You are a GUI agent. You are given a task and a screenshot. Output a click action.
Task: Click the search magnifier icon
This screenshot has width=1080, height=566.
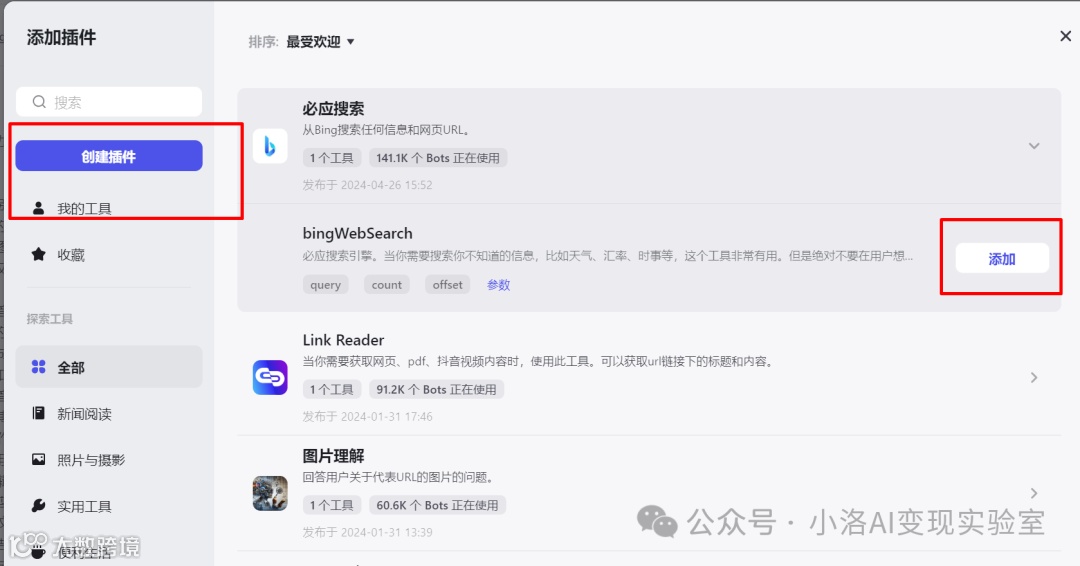point(39,102)
